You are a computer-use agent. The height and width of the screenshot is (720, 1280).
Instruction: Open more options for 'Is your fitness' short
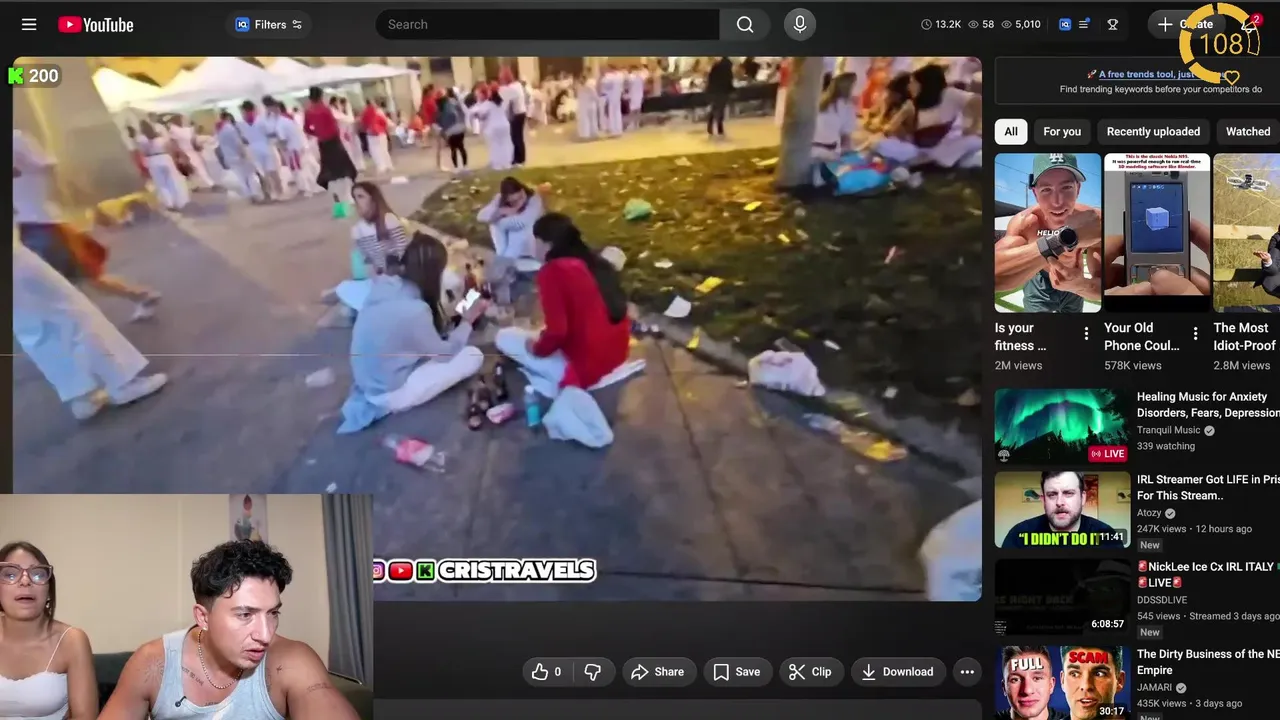pos(1086,334)
